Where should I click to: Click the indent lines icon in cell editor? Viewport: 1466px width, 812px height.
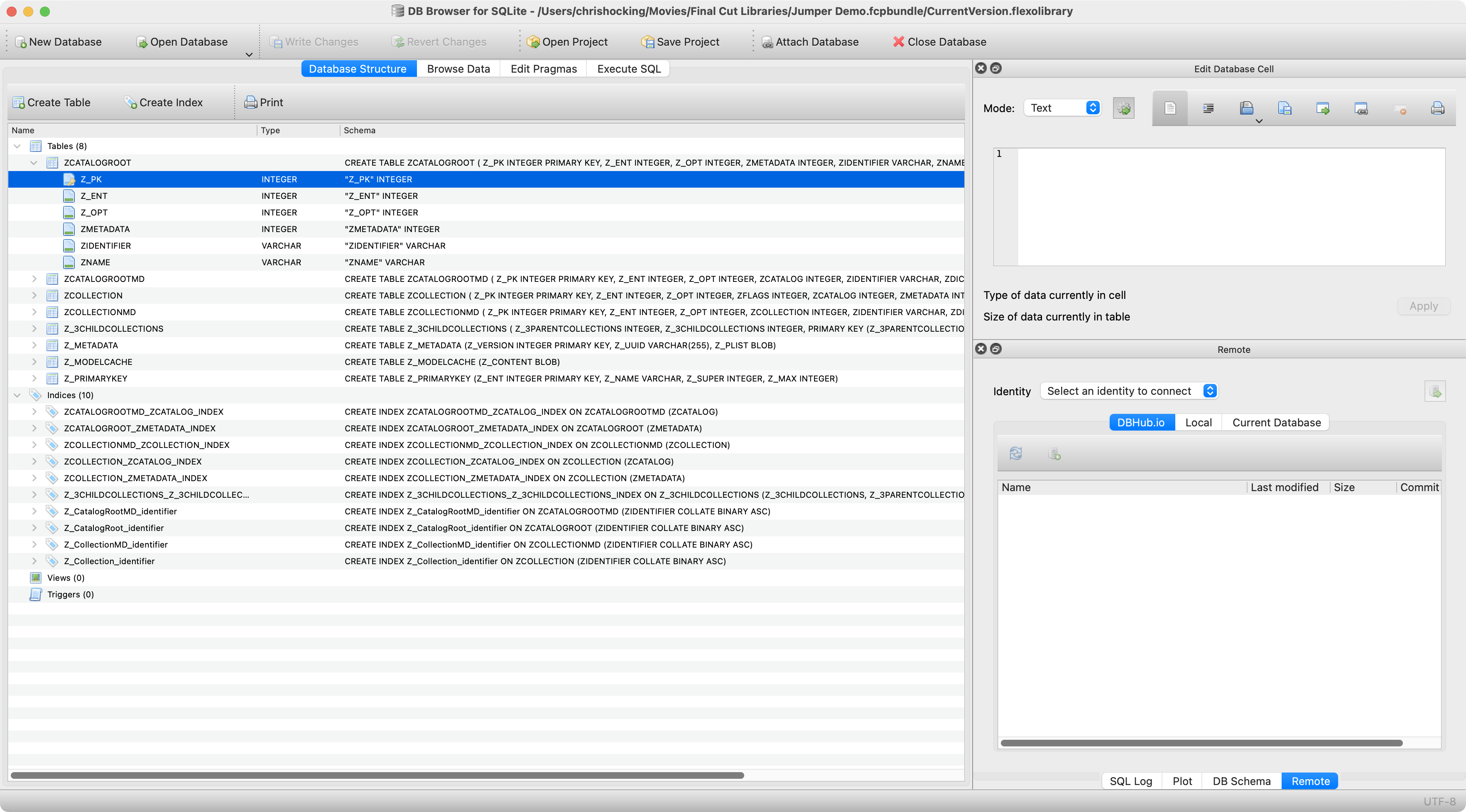click(1208, 108)
